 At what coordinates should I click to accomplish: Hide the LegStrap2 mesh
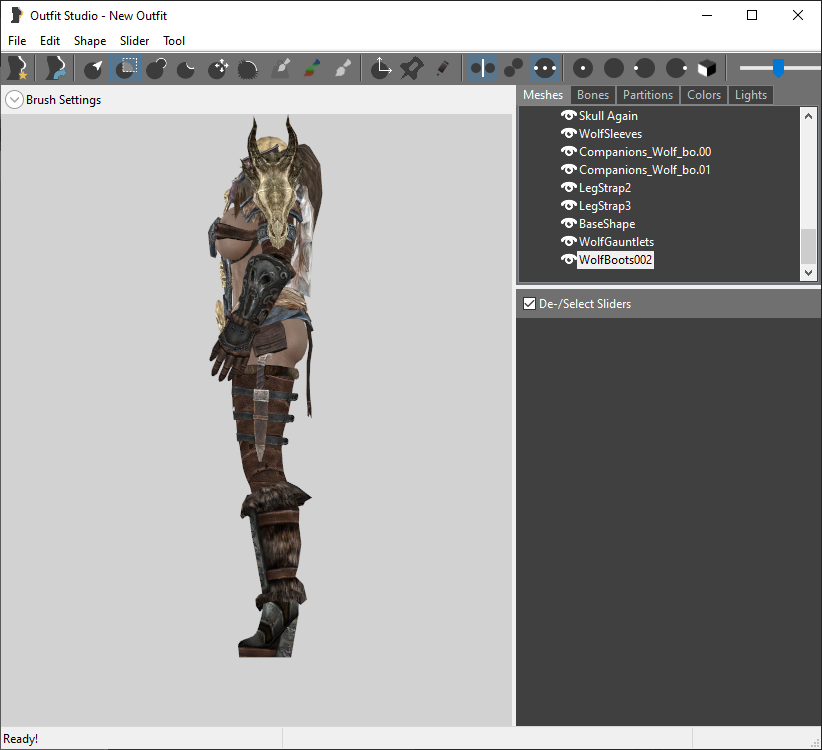click(x=569, y=187)
